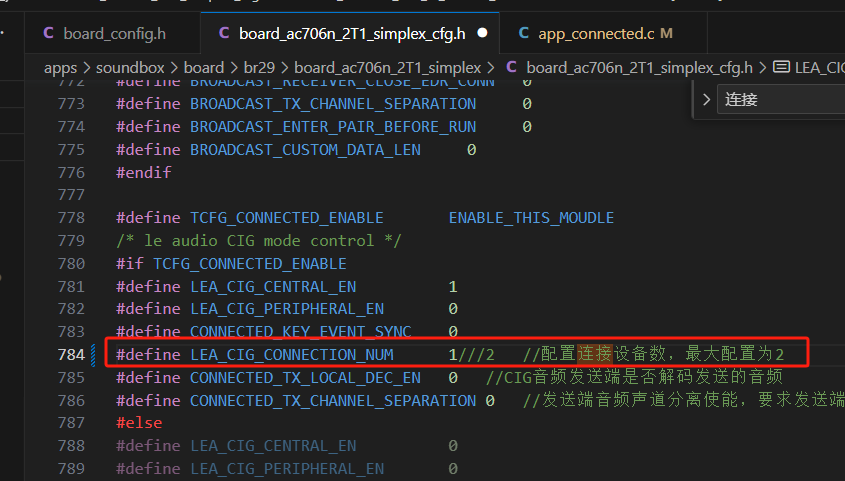Click BROADCAST_CUSTOM_DATA_LEN macro name

tap(305, 150)
